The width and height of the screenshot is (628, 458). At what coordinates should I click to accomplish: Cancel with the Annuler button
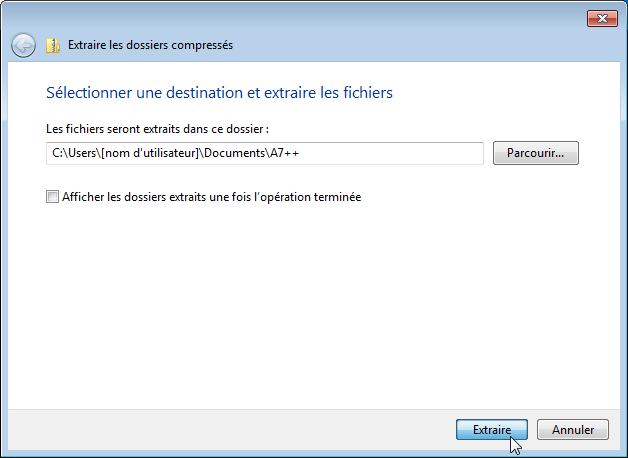tap(572, 430)
